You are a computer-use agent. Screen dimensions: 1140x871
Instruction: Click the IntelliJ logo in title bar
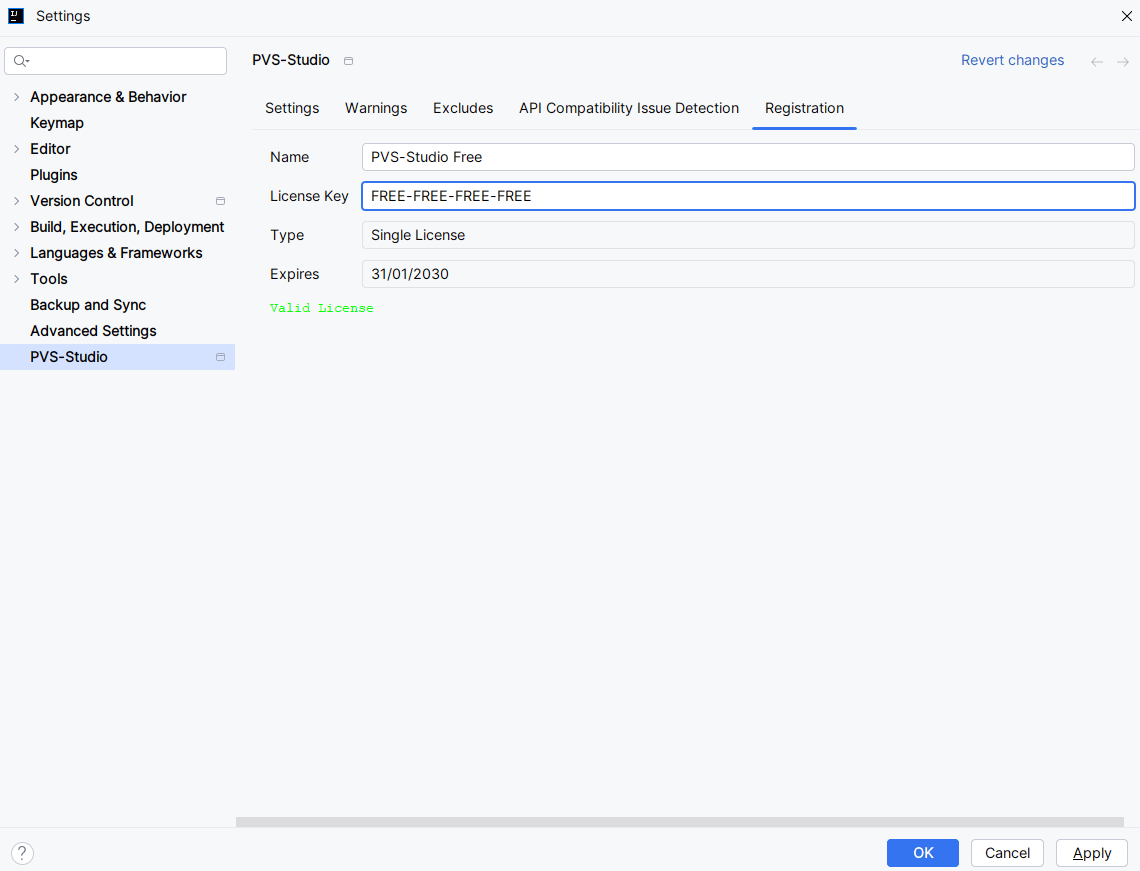(x=16, y=16)
